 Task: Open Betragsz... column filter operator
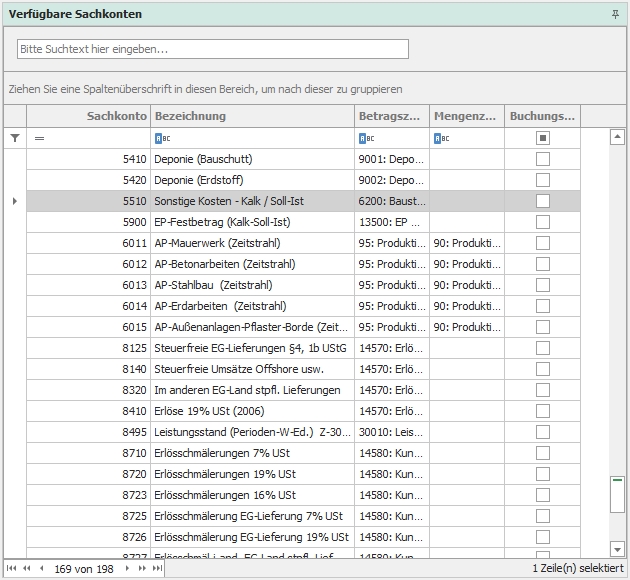366,139
